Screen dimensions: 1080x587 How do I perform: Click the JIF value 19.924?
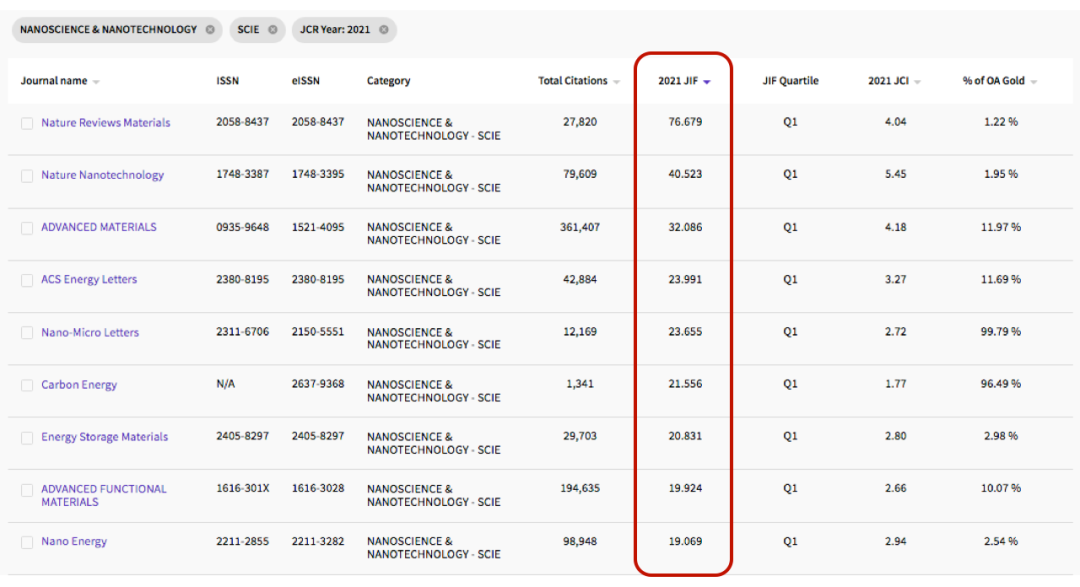(685, 488)
